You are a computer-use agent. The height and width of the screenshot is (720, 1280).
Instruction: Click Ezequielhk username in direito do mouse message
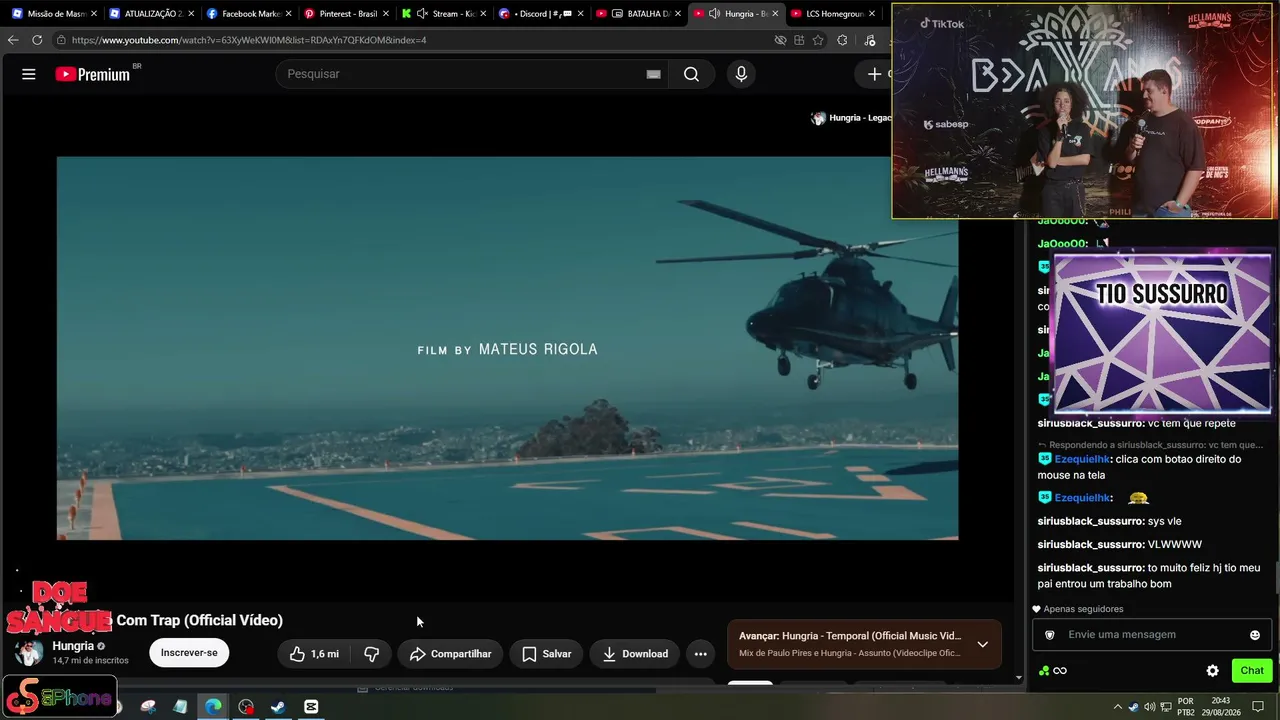[1082, 459]
